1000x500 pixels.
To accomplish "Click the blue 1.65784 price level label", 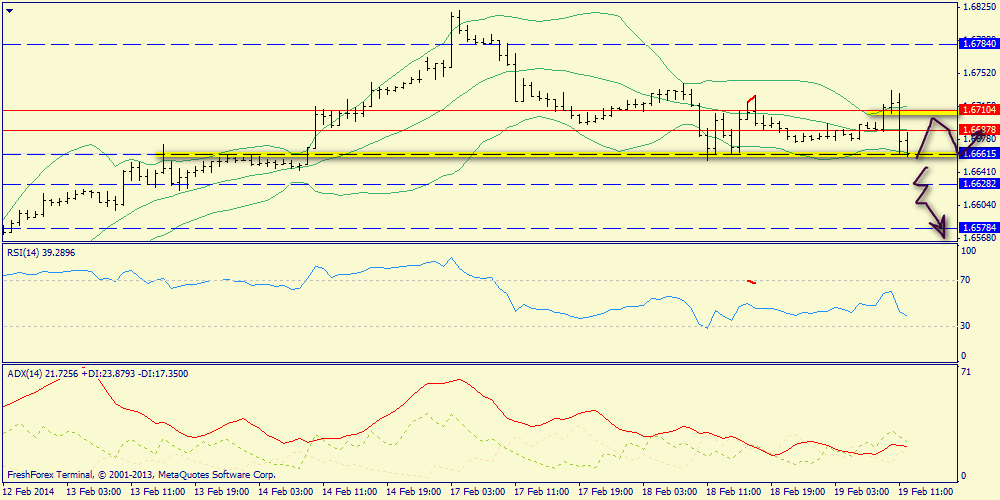I will pos(978,228).
